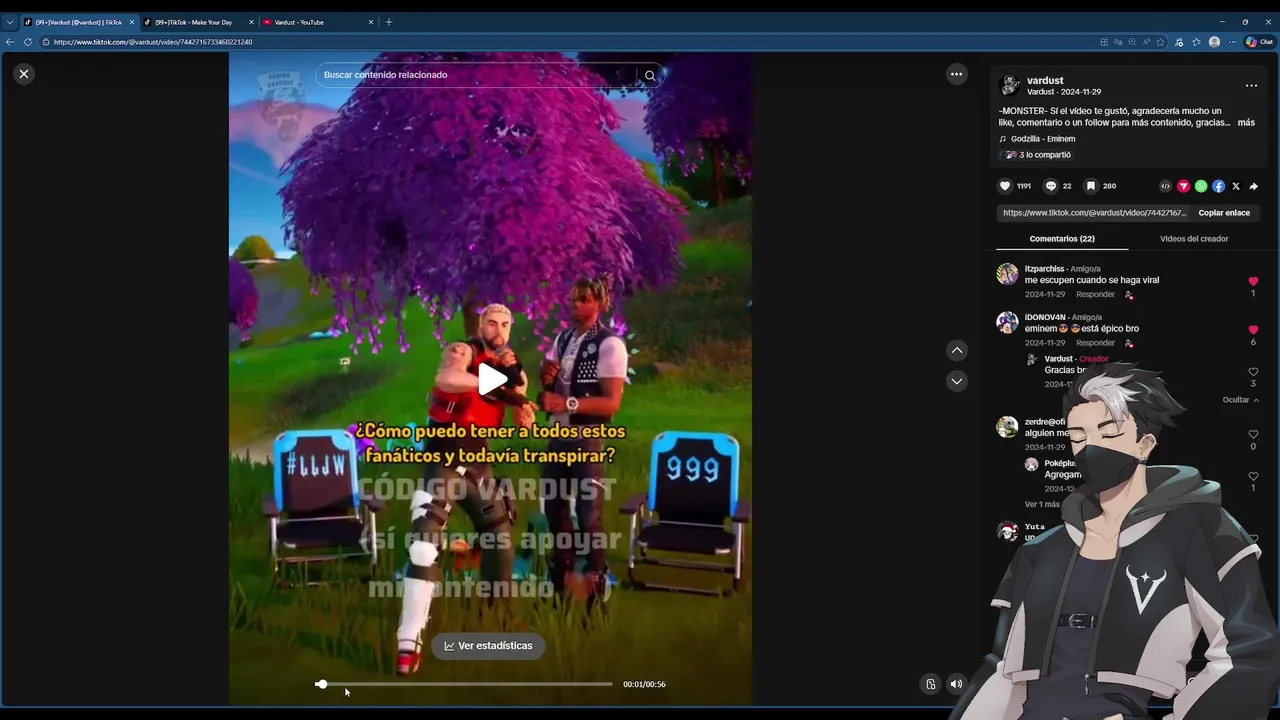
Task: Share video via X icon
Action: (x=1236, y=186)
